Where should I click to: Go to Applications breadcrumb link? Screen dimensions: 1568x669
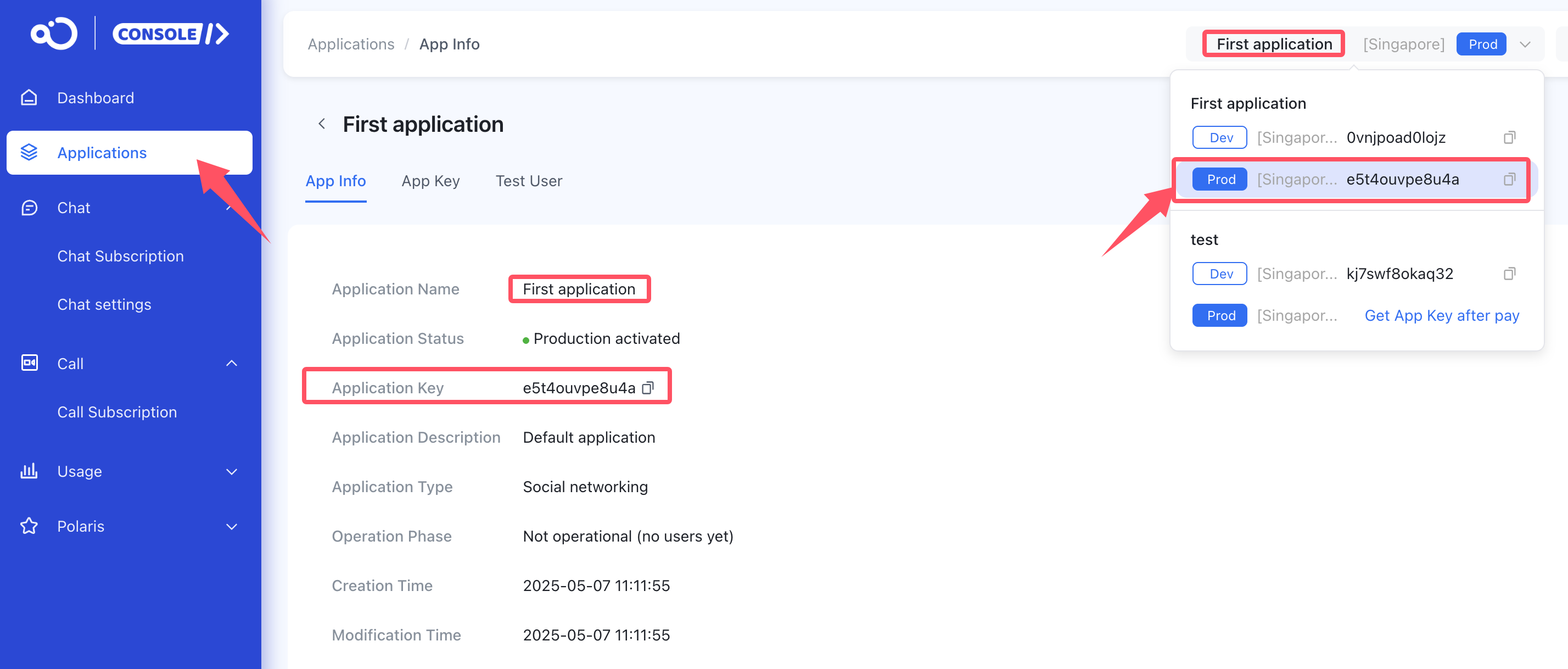(351, 44)
